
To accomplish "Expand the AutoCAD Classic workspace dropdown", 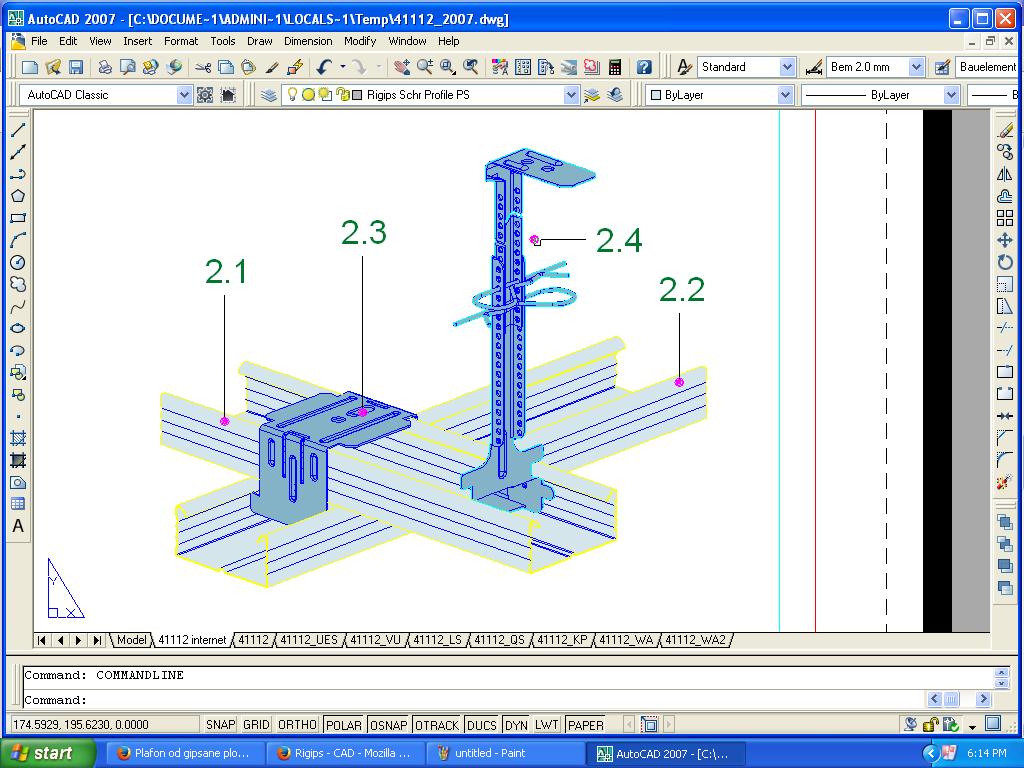I will pyautogui.click(x=184, y=95).
